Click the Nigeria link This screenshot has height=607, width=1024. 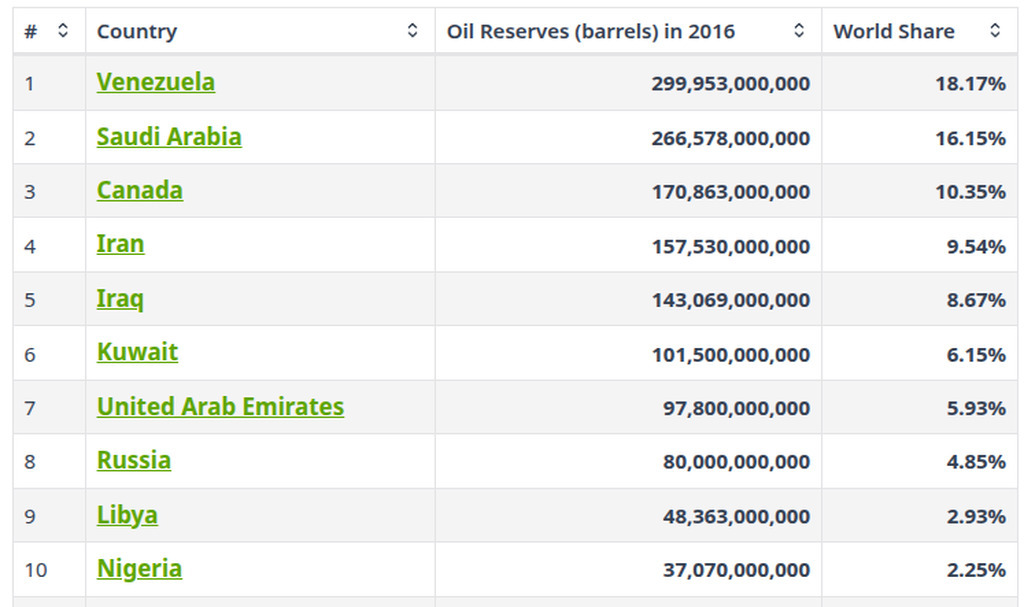coord(139,569)
